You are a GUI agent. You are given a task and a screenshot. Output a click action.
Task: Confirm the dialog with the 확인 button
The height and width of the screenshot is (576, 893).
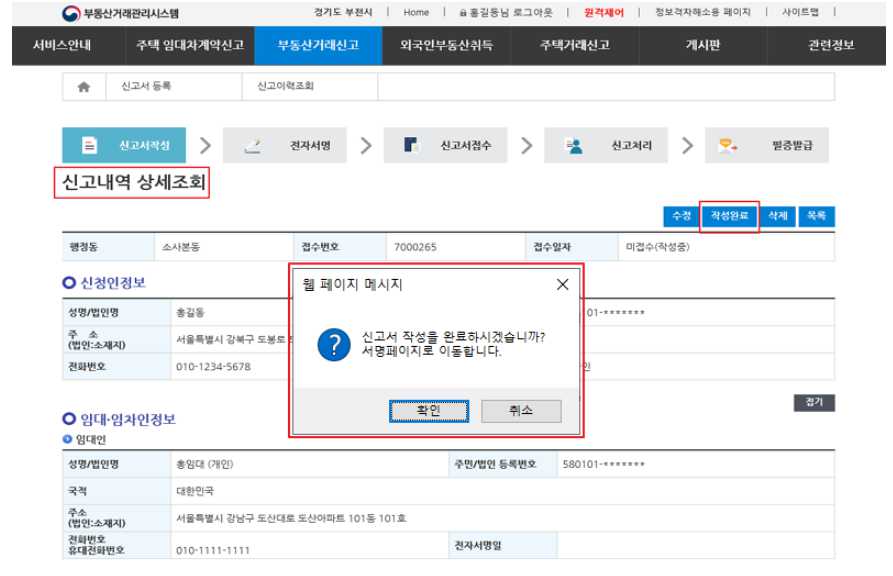[427, 410]
